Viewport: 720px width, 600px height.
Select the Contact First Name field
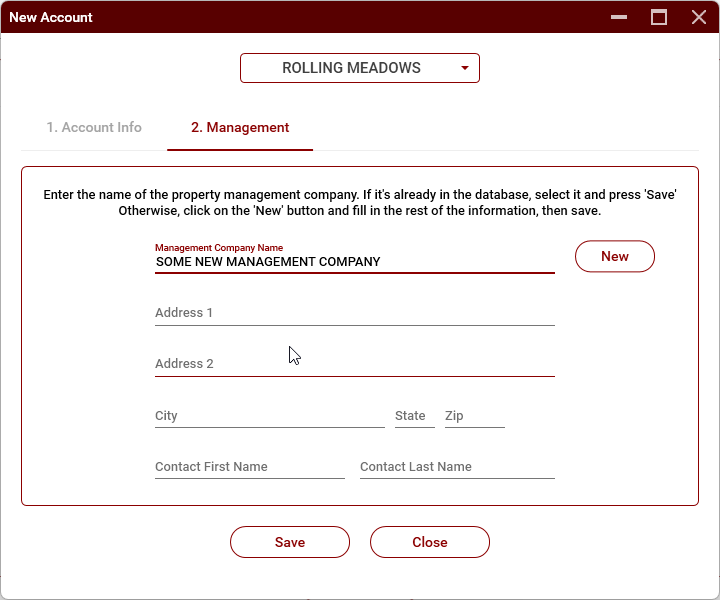coord(249,467)
